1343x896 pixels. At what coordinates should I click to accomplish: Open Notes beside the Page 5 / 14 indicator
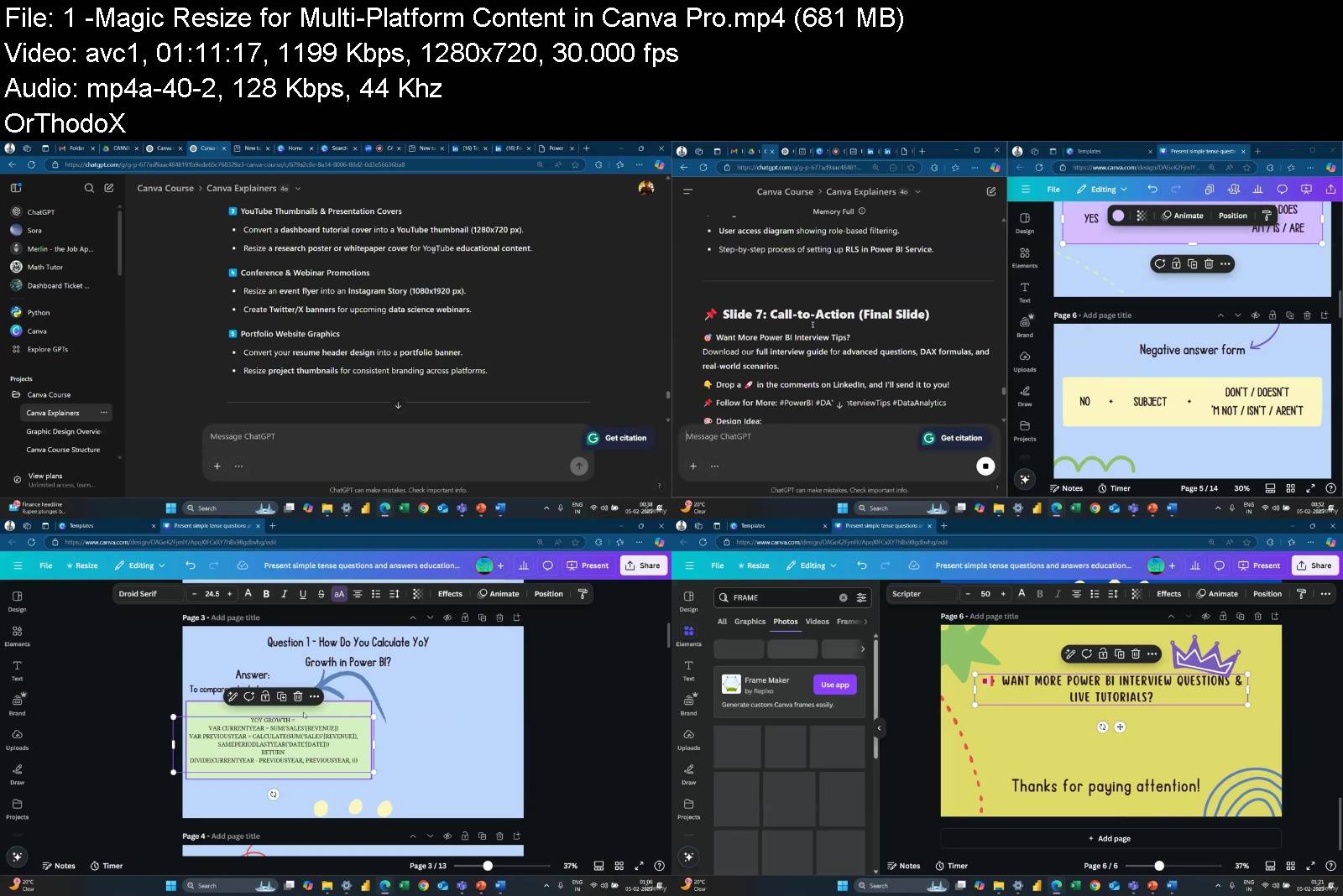pos(1066,488)
